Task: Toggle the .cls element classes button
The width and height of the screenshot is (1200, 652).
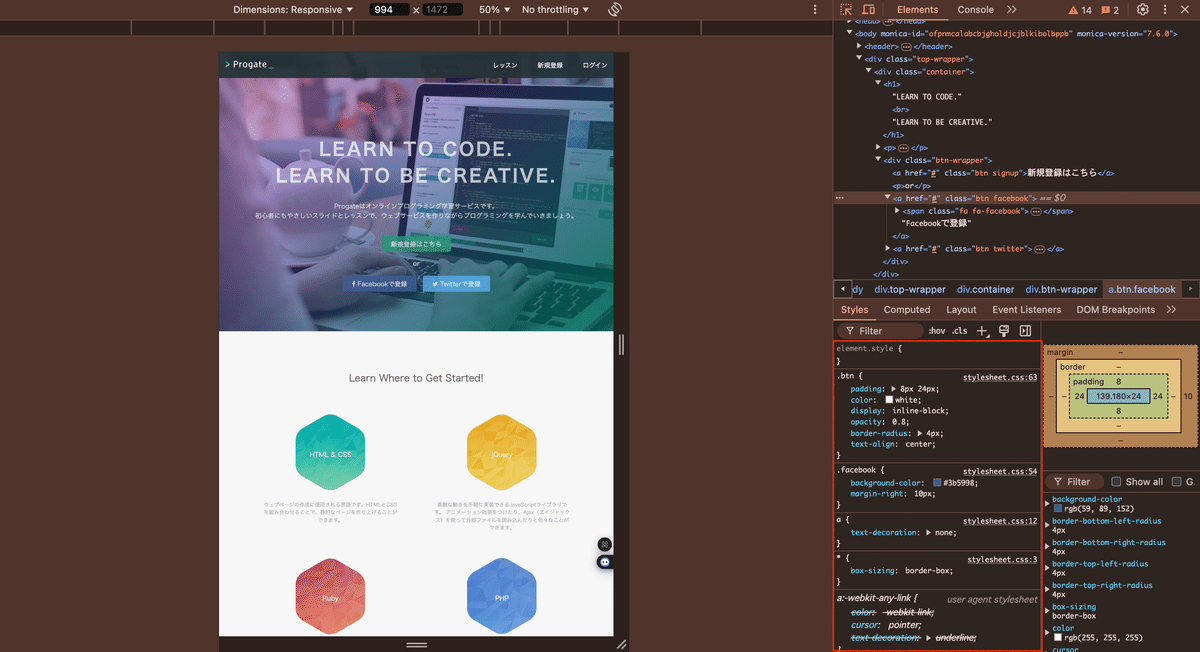Action: 959,331
